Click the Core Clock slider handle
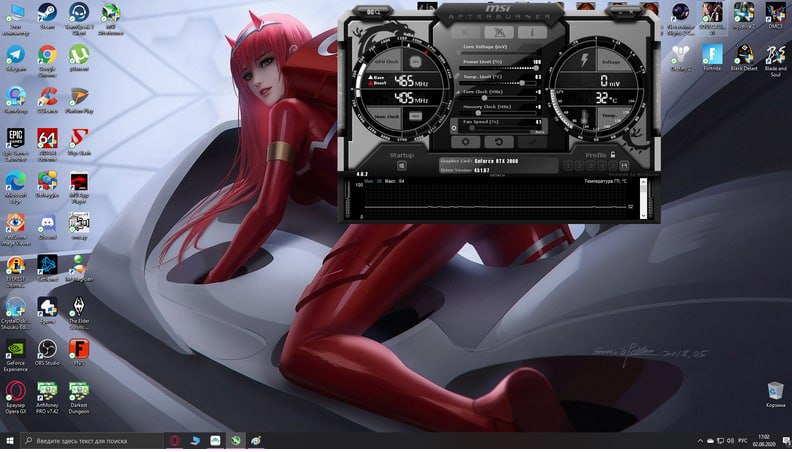 484,98
